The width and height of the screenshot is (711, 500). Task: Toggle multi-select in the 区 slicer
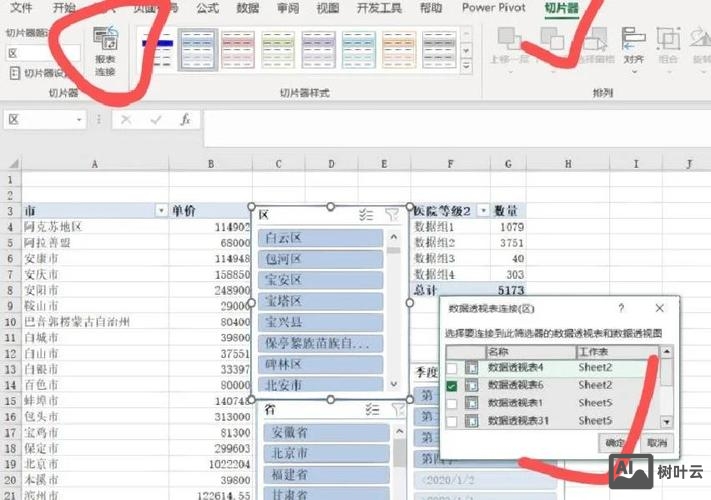[365, 214]
